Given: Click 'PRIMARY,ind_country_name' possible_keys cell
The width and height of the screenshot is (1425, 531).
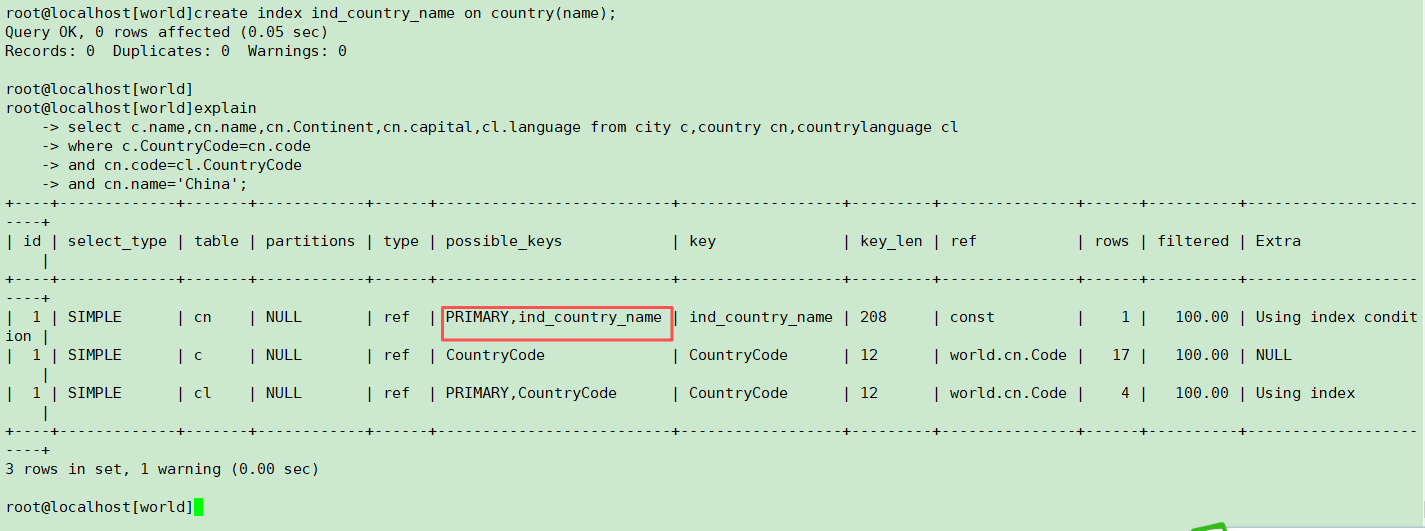Looking at the screenshot, I should click(x=554, y=317).
